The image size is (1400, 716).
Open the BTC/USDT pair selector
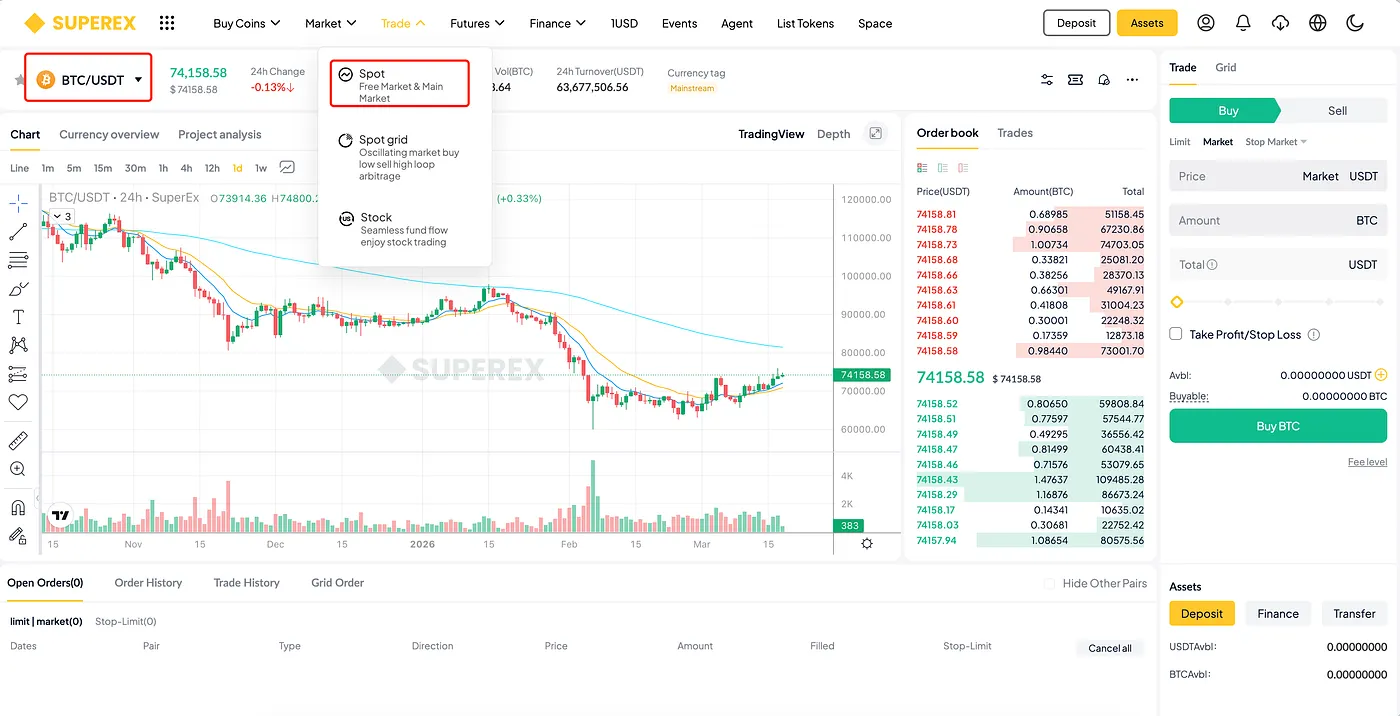pos(89,79)
